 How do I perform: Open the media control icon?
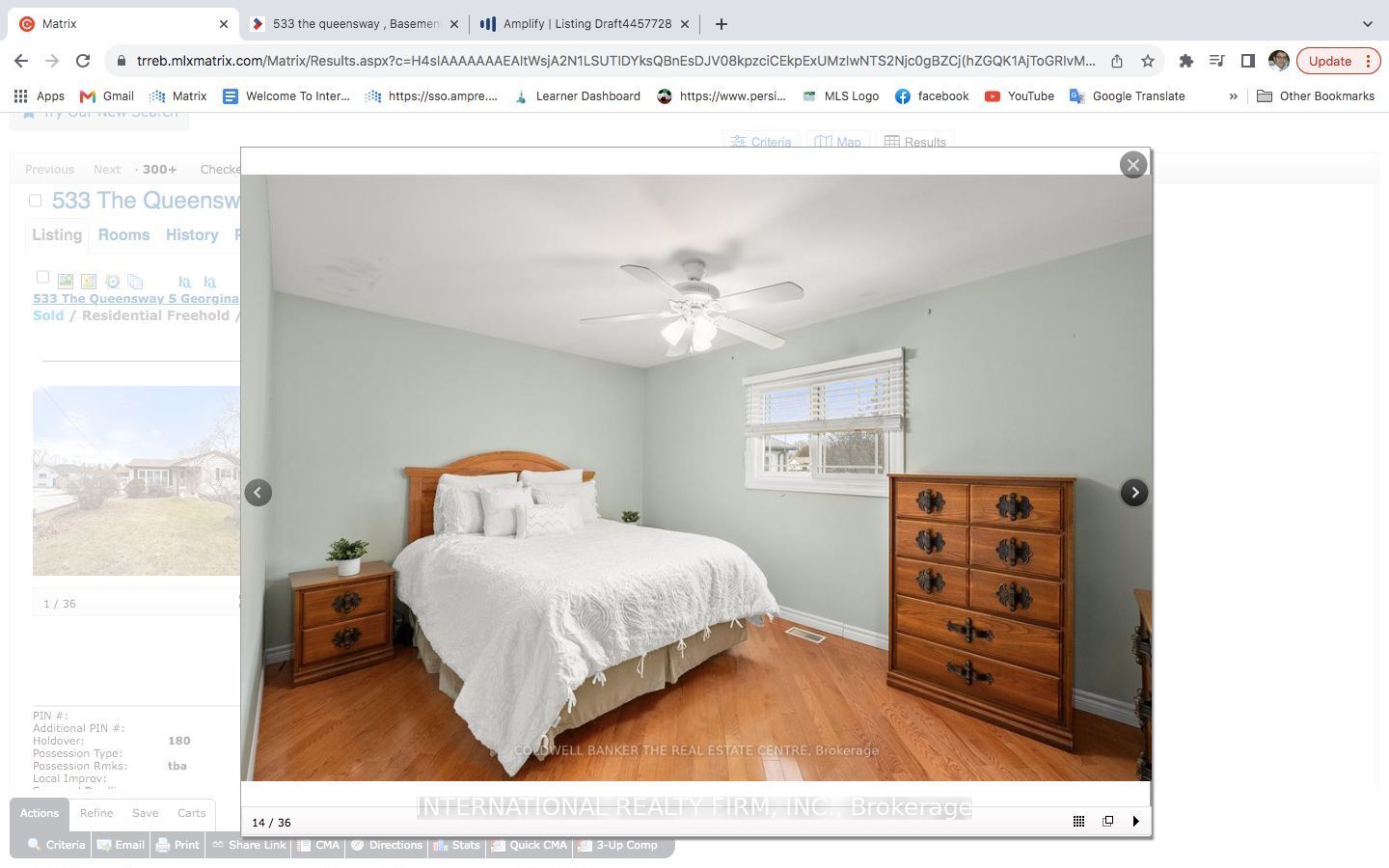(x=1217, y=61)
